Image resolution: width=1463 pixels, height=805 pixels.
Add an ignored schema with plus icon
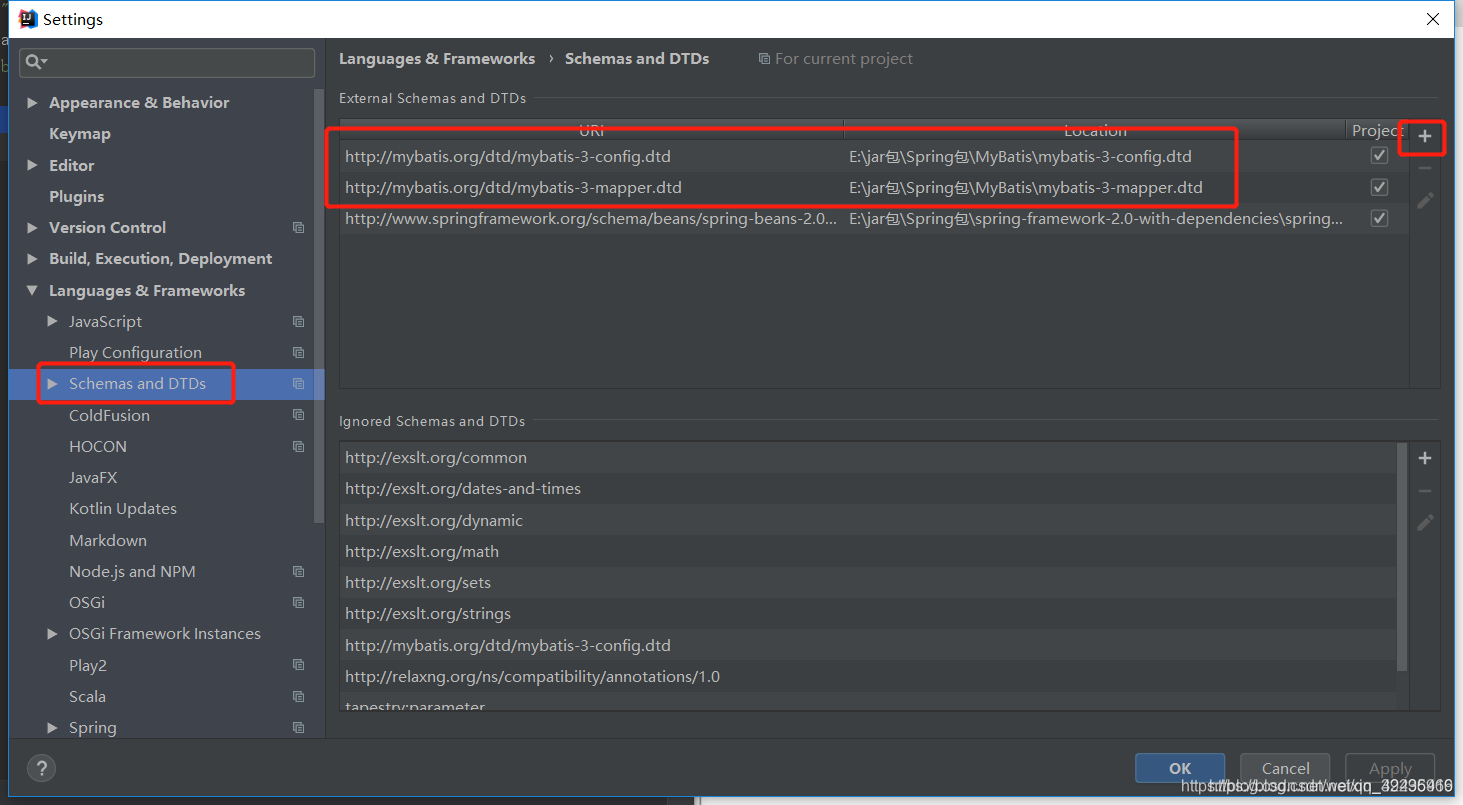[x=1425, y=458]
